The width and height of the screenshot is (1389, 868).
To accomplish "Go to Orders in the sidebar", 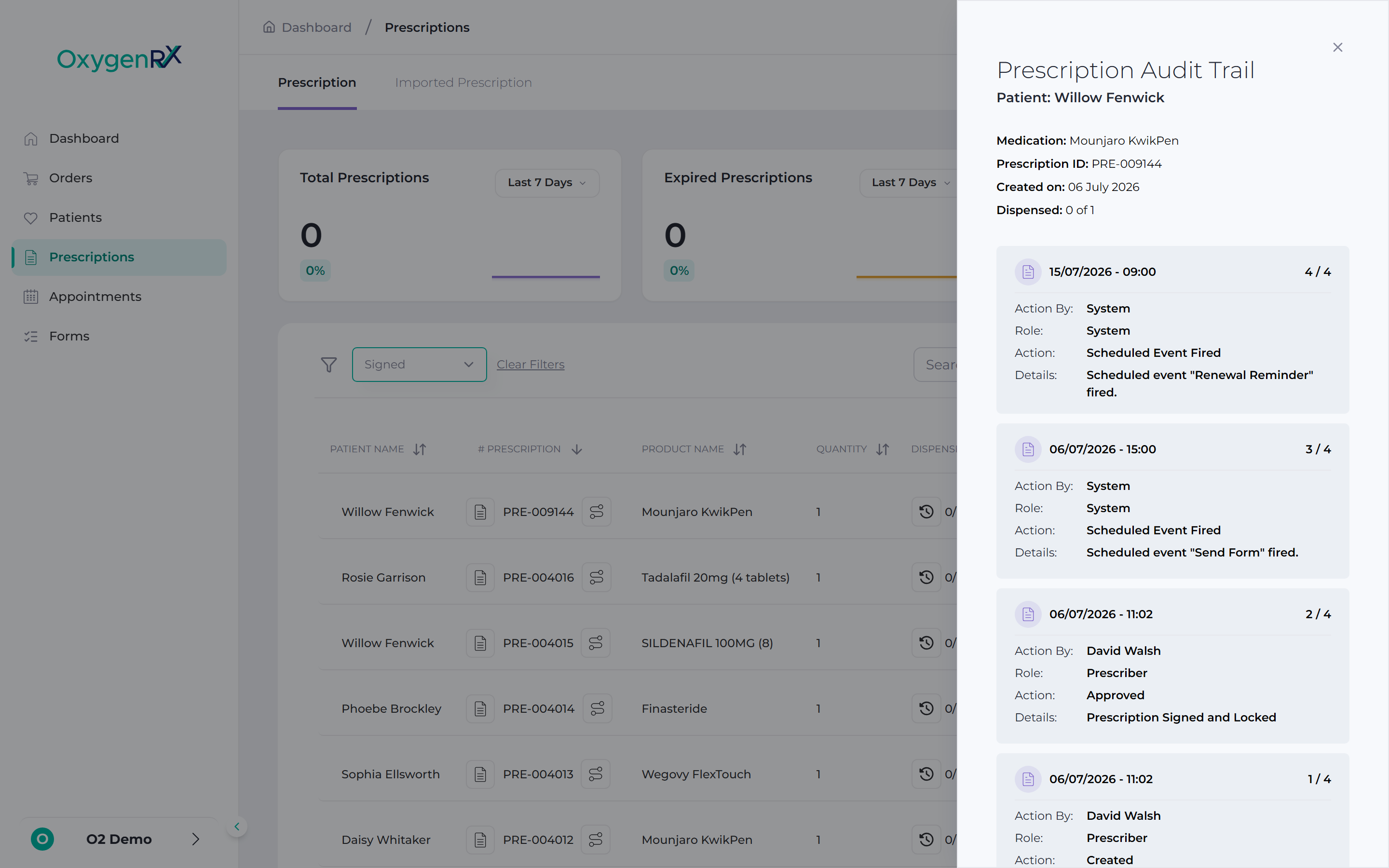I will tap(119, 178).
